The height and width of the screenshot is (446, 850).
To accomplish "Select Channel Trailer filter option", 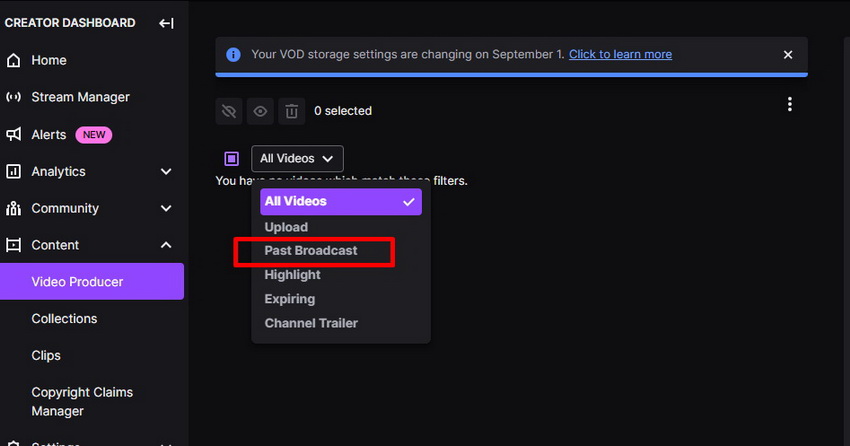I will (x=311, y=323).
